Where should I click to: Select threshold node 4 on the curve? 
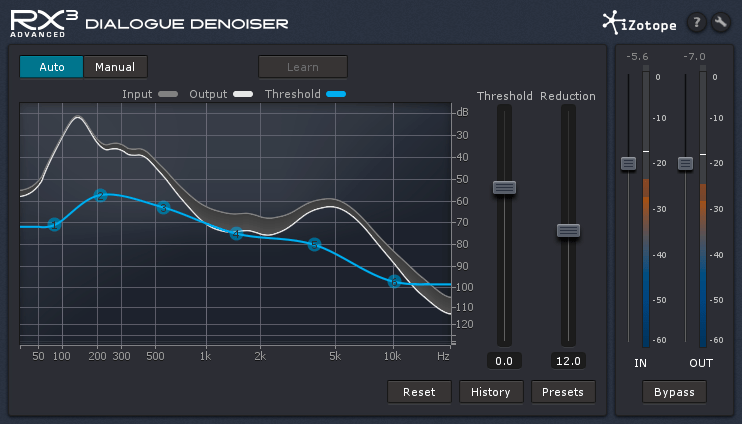236,234
